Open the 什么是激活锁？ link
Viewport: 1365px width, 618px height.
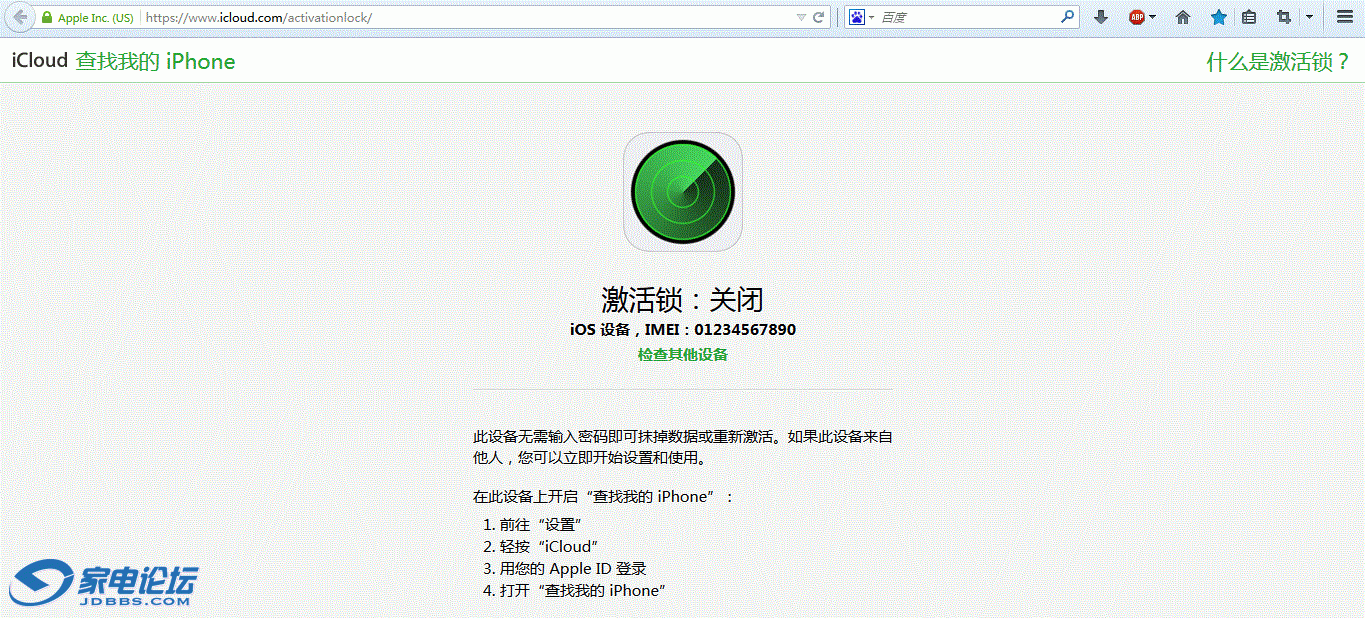coord(1278,62)
